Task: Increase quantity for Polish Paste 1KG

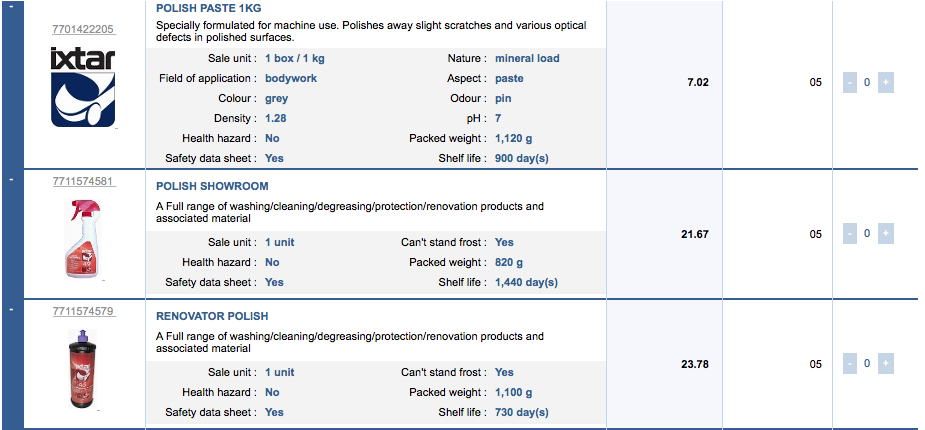Action: click(885, 83)
